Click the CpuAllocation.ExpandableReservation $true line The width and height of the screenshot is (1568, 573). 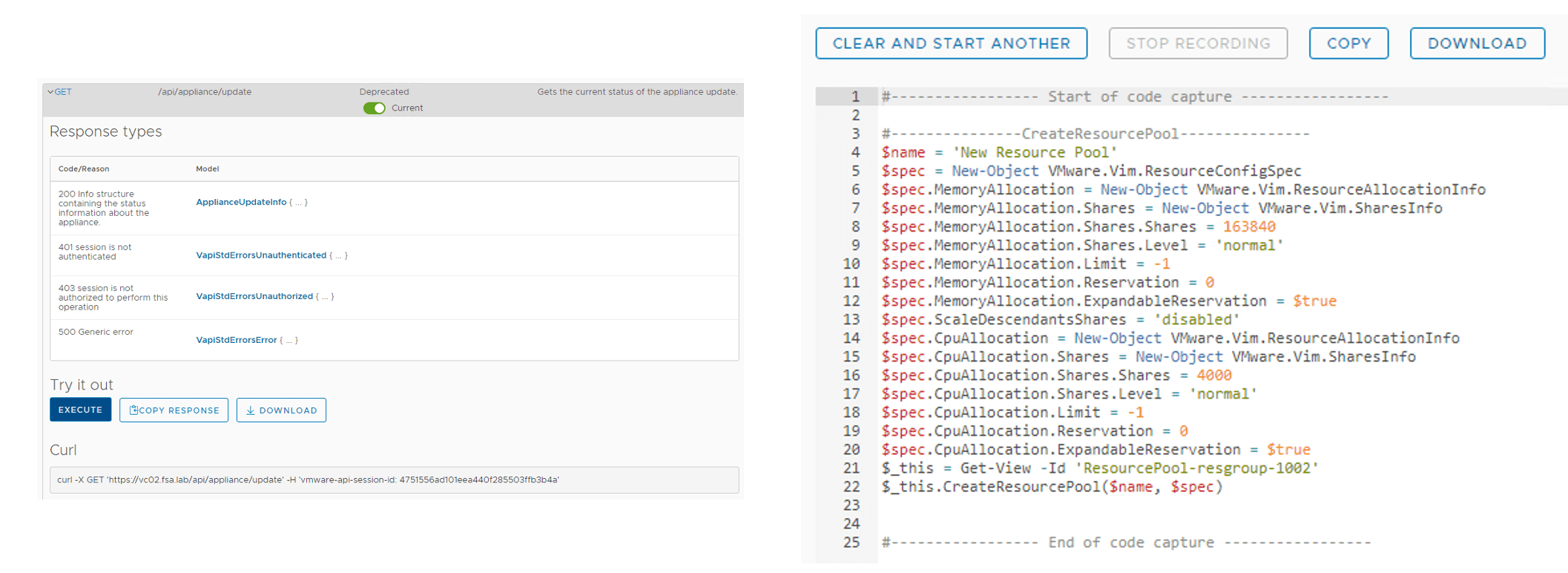click(1096, 449)
